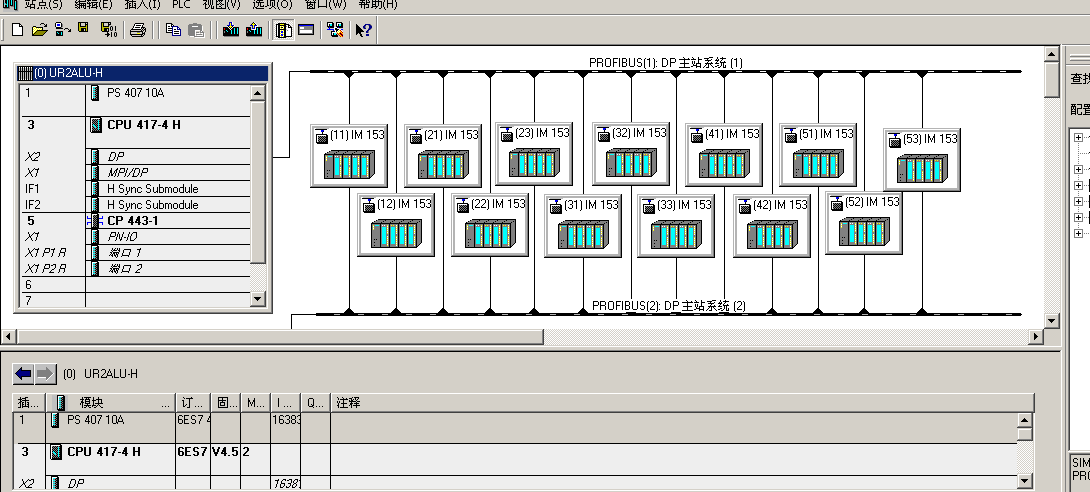1090x492 pixels.
Task: Select the (11) IM 153 station
Action: point(346,155)
